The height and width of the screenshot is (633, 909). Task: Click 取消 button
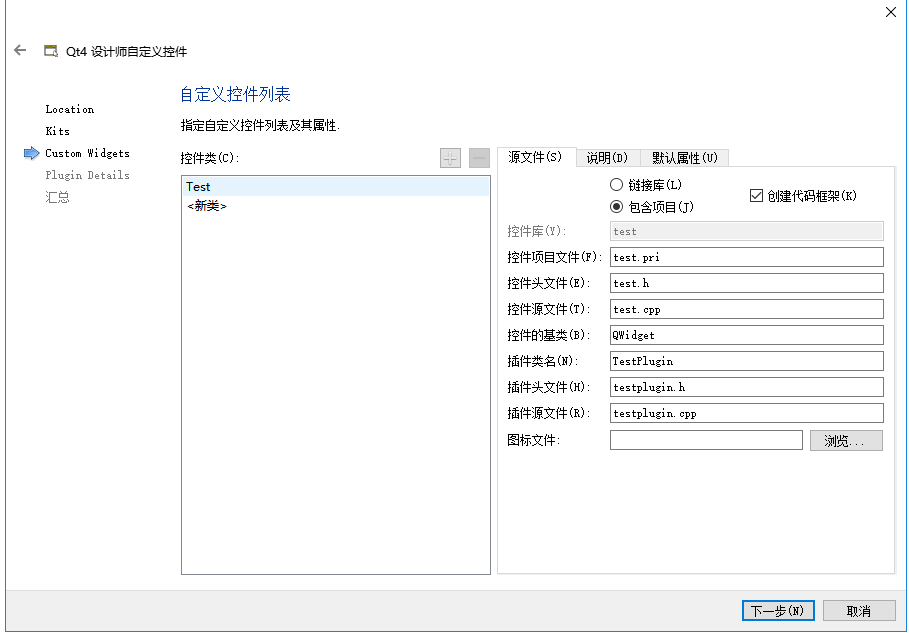point(859,611)
